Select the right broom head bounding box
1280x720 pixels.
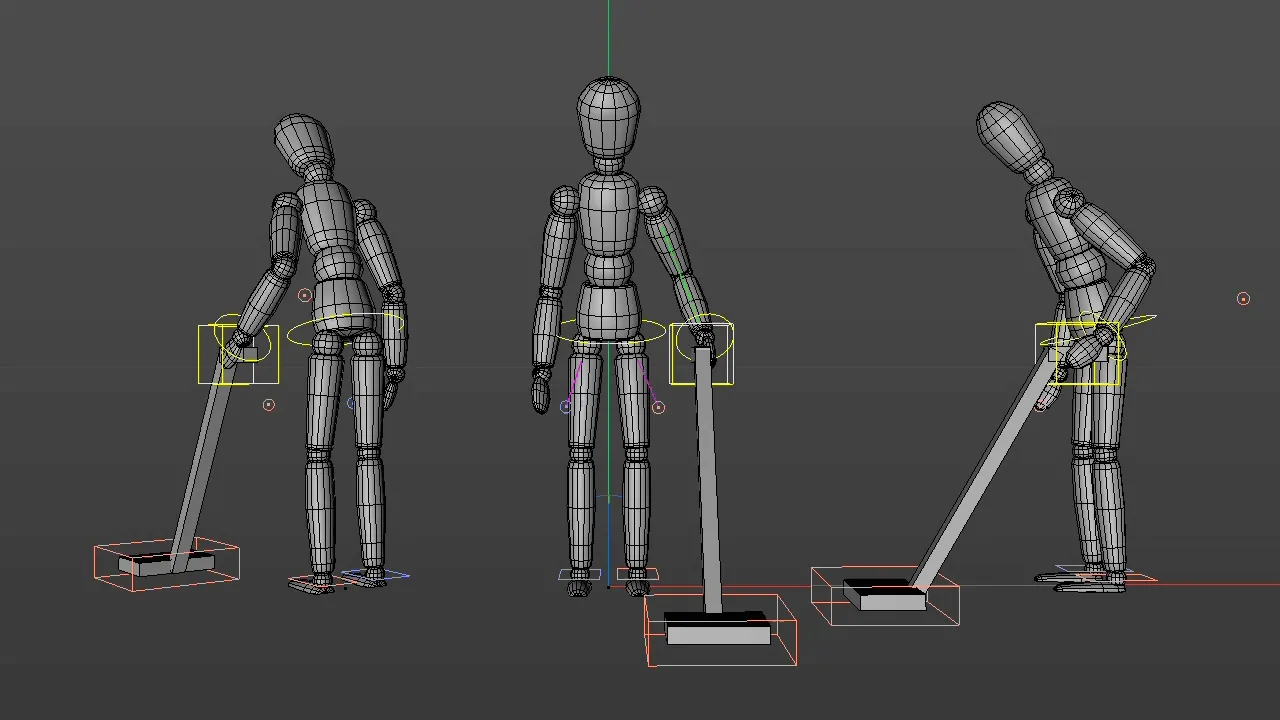tap(884, 597)
